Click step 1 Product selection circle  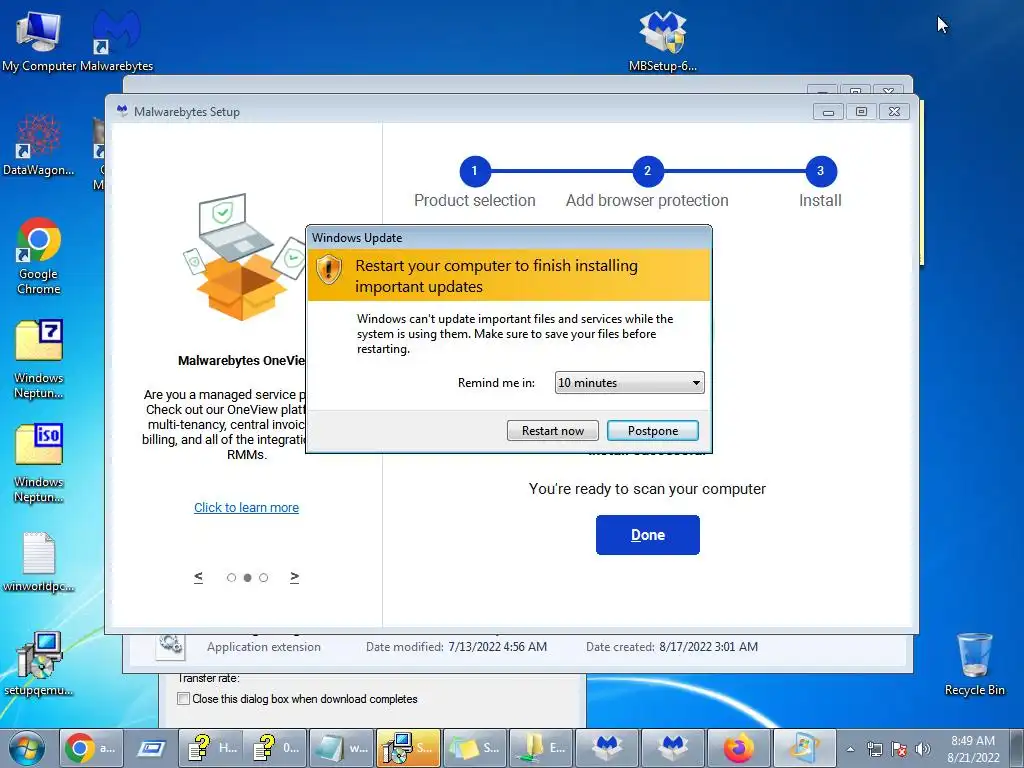point(475,171)
